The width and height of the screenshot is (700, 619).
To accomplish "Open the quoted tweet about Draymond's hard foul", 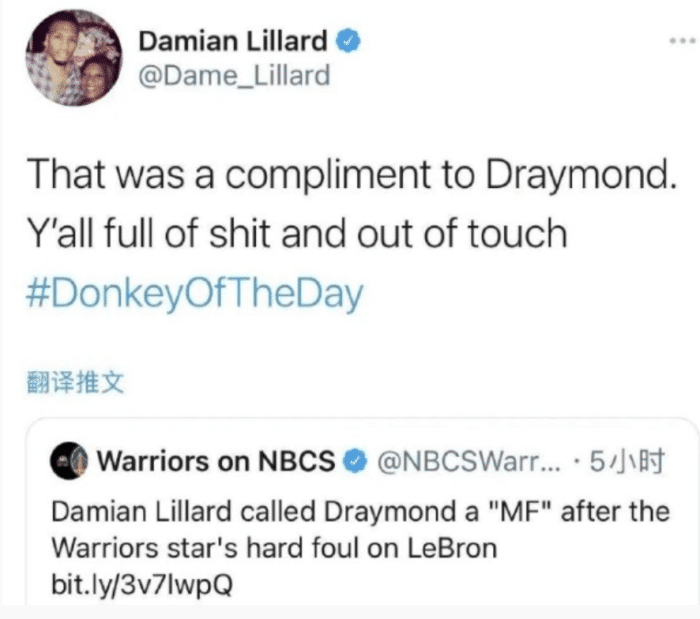I will (362, 511).
